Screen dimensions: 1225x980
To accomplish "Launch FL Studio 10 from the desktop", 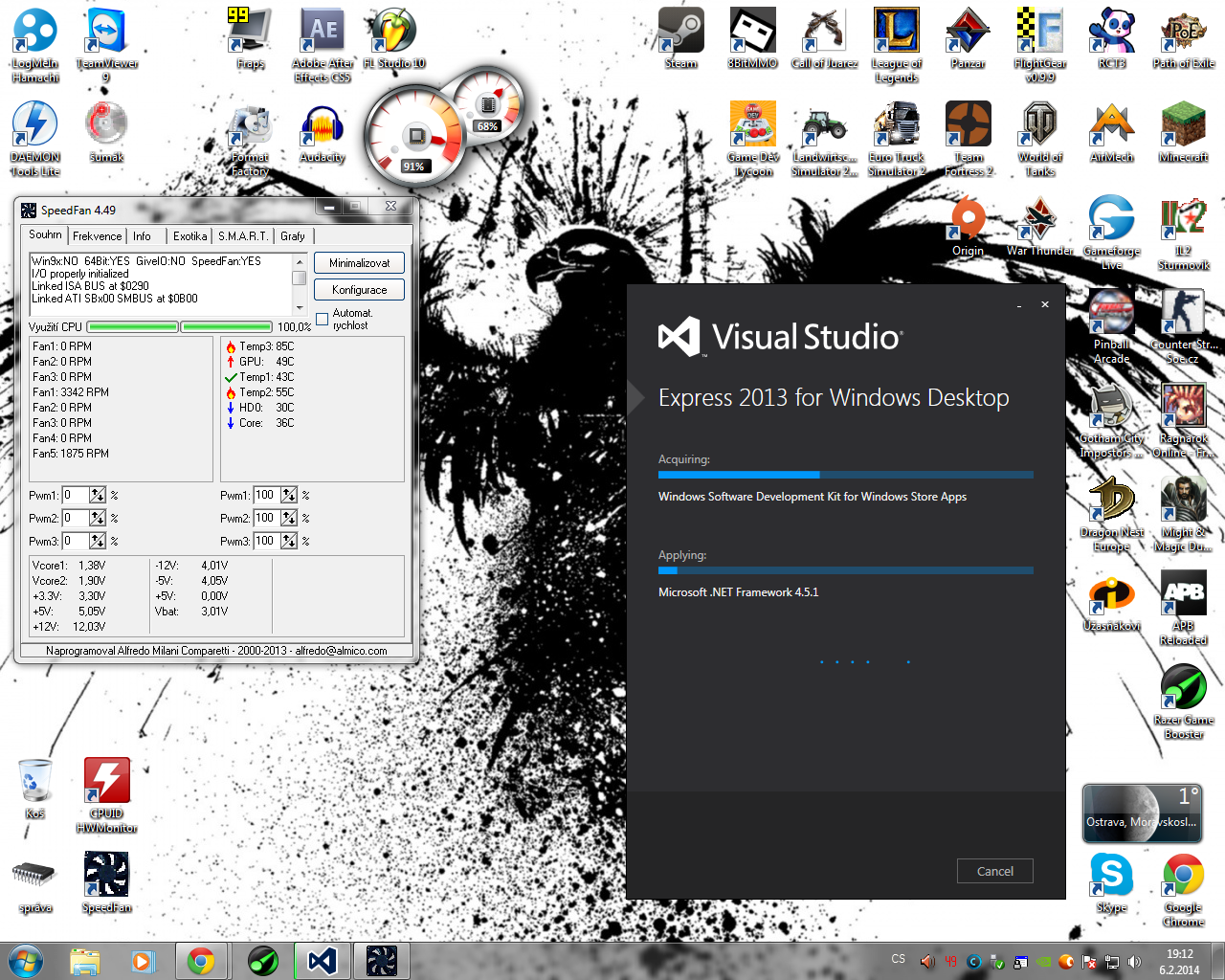I will (394, 38).
